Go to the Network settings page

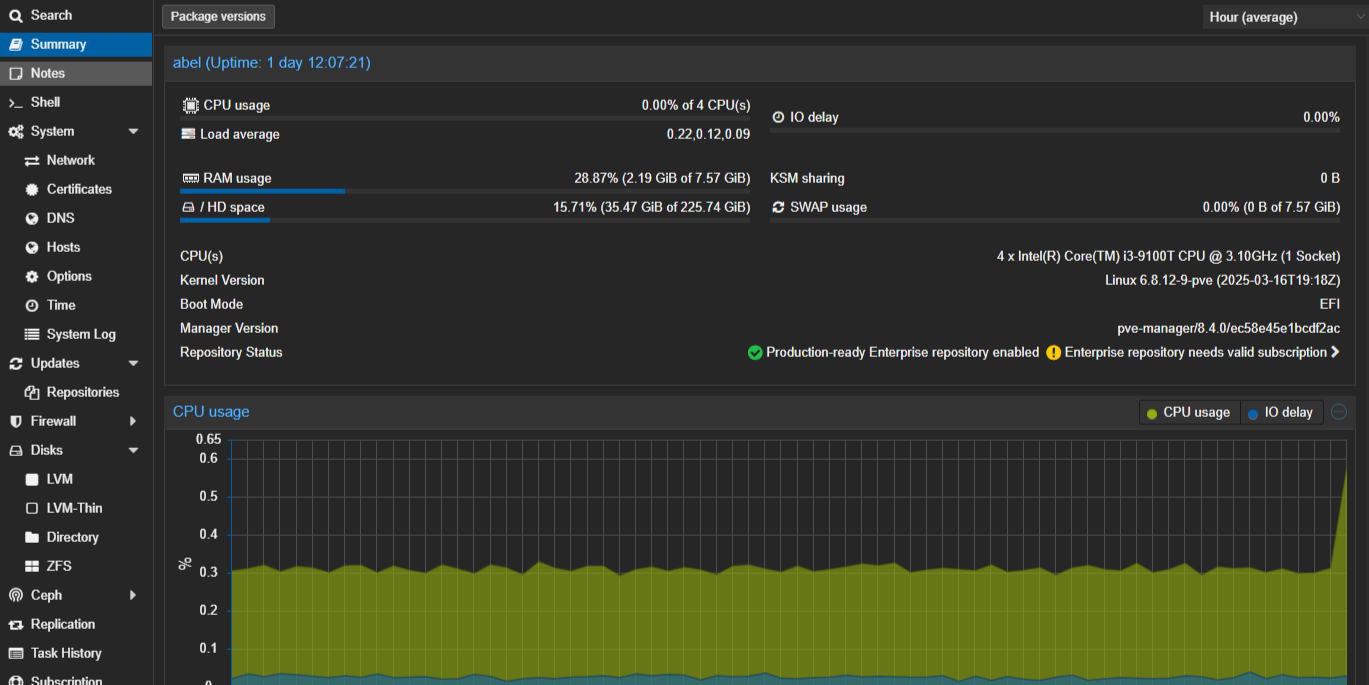[x=76, y=160]
